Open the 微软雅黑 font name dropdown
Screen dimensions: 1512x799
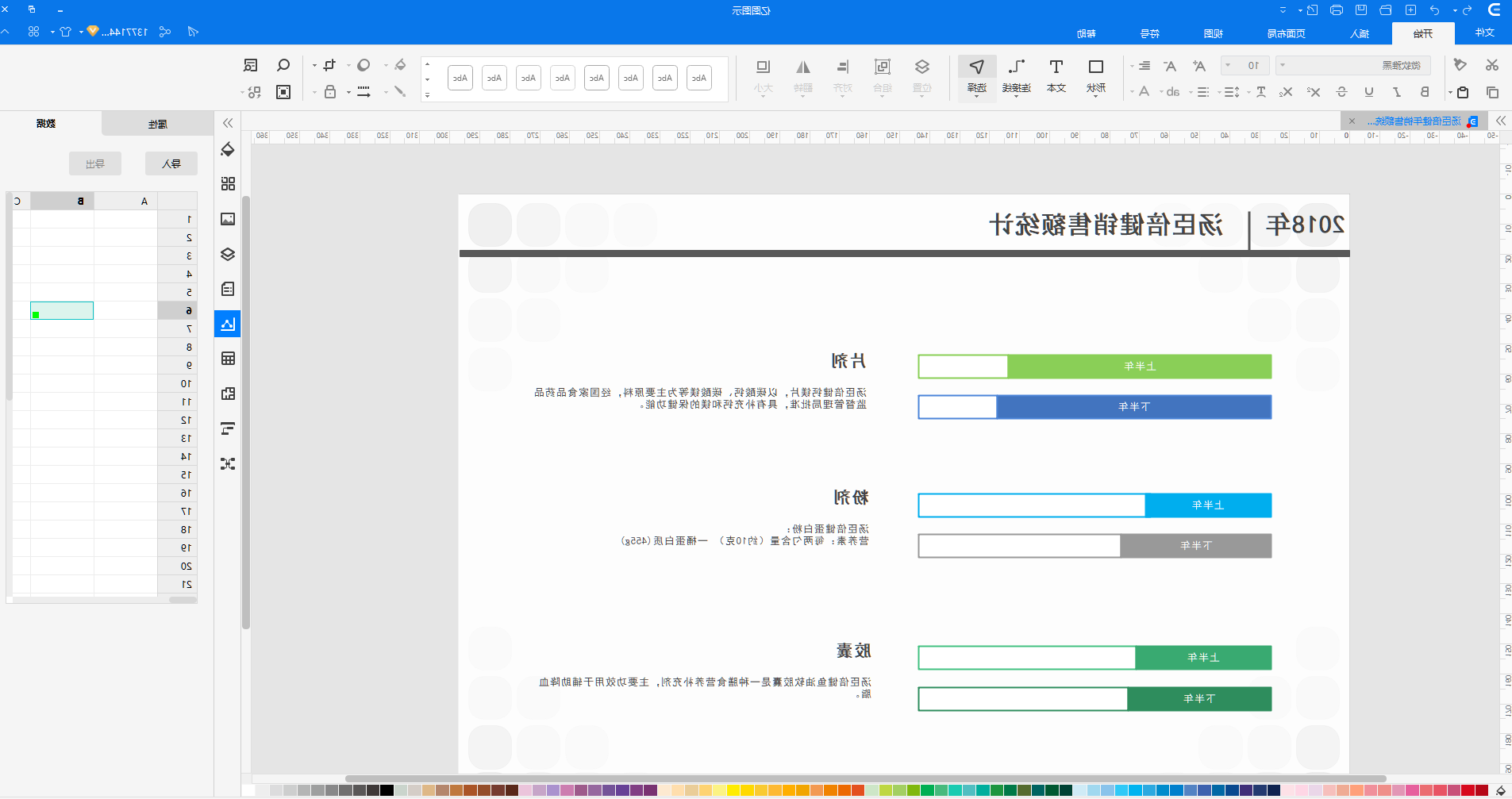[x=1352, y=65]
